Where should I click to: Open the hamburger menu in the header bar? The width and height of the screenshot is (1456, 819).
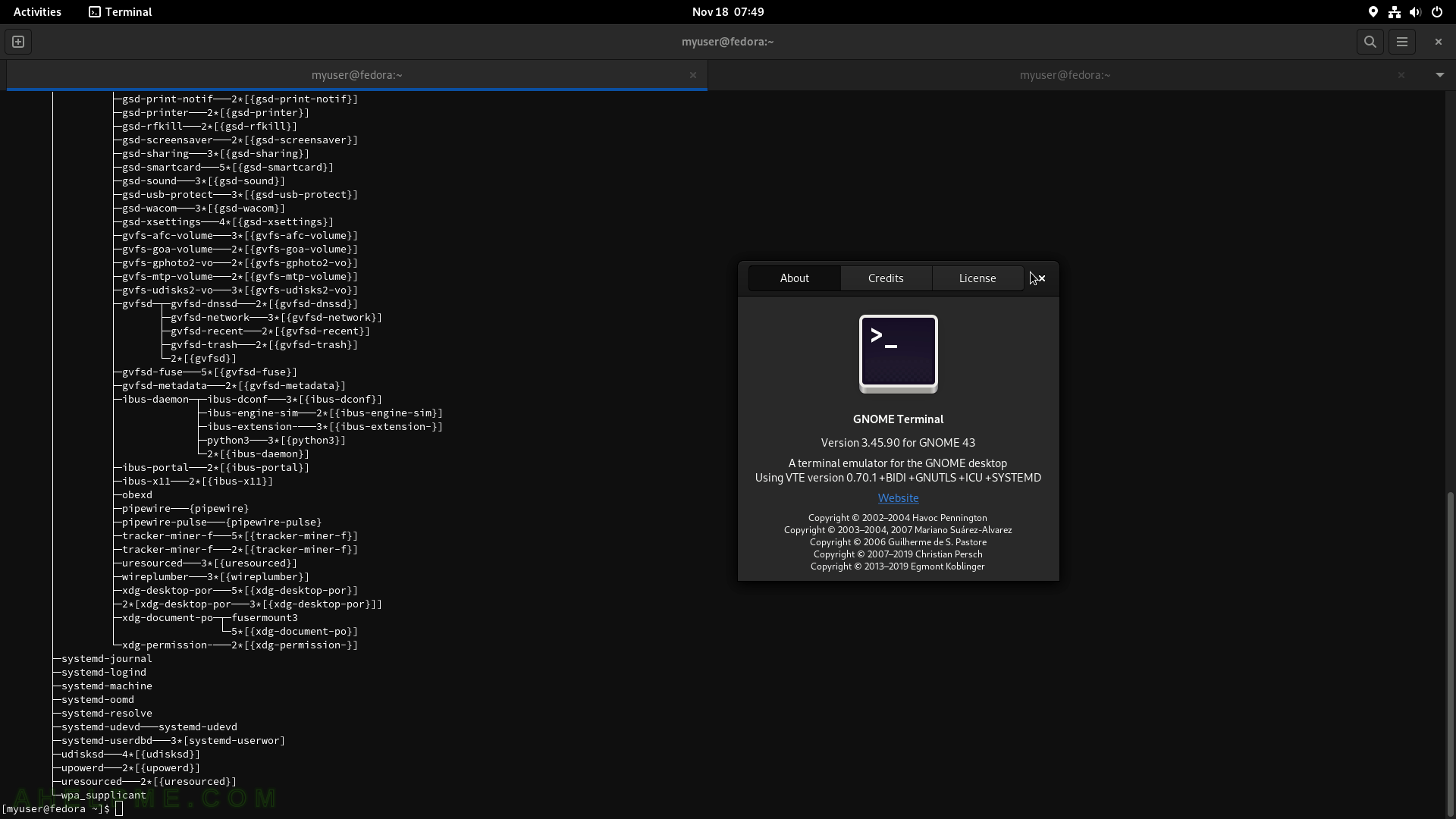point(1401,42)
